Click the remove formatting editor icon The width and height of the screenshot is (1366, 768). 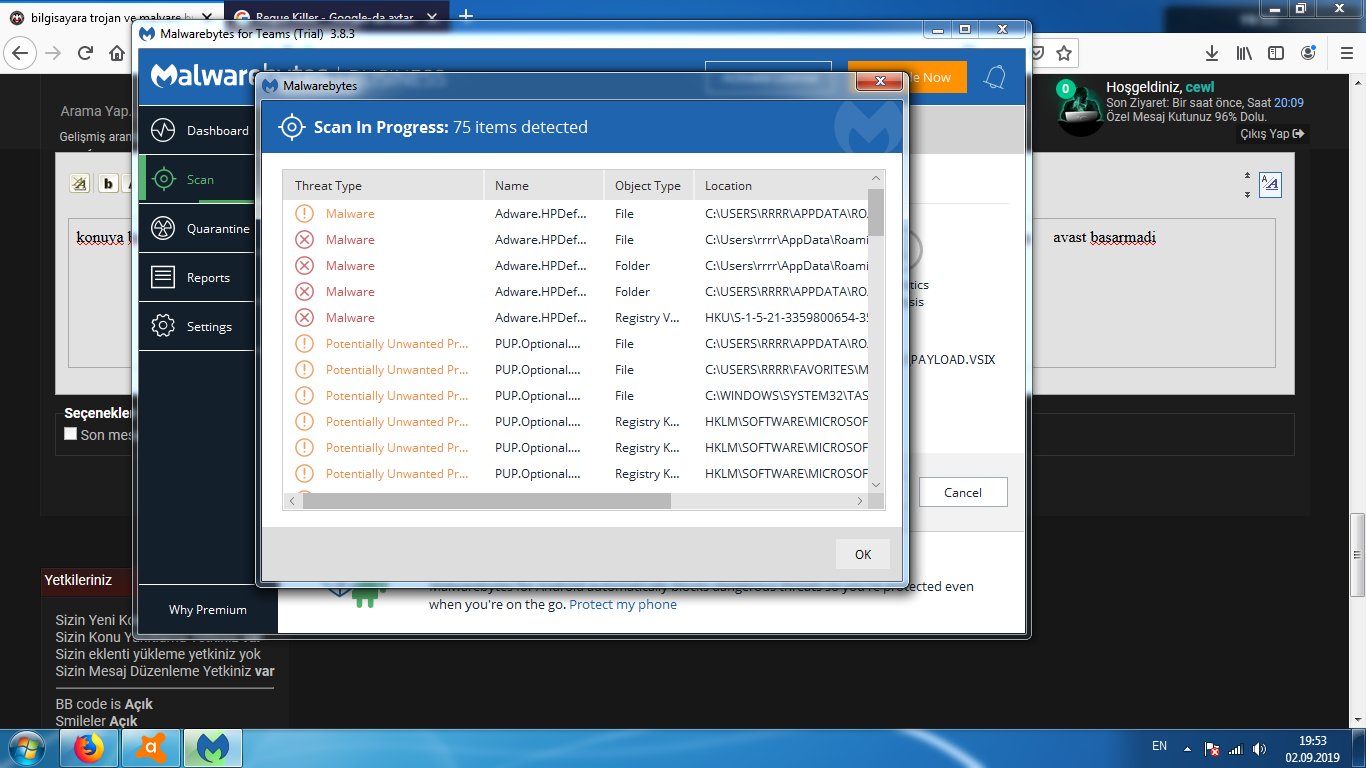[80, 183]
